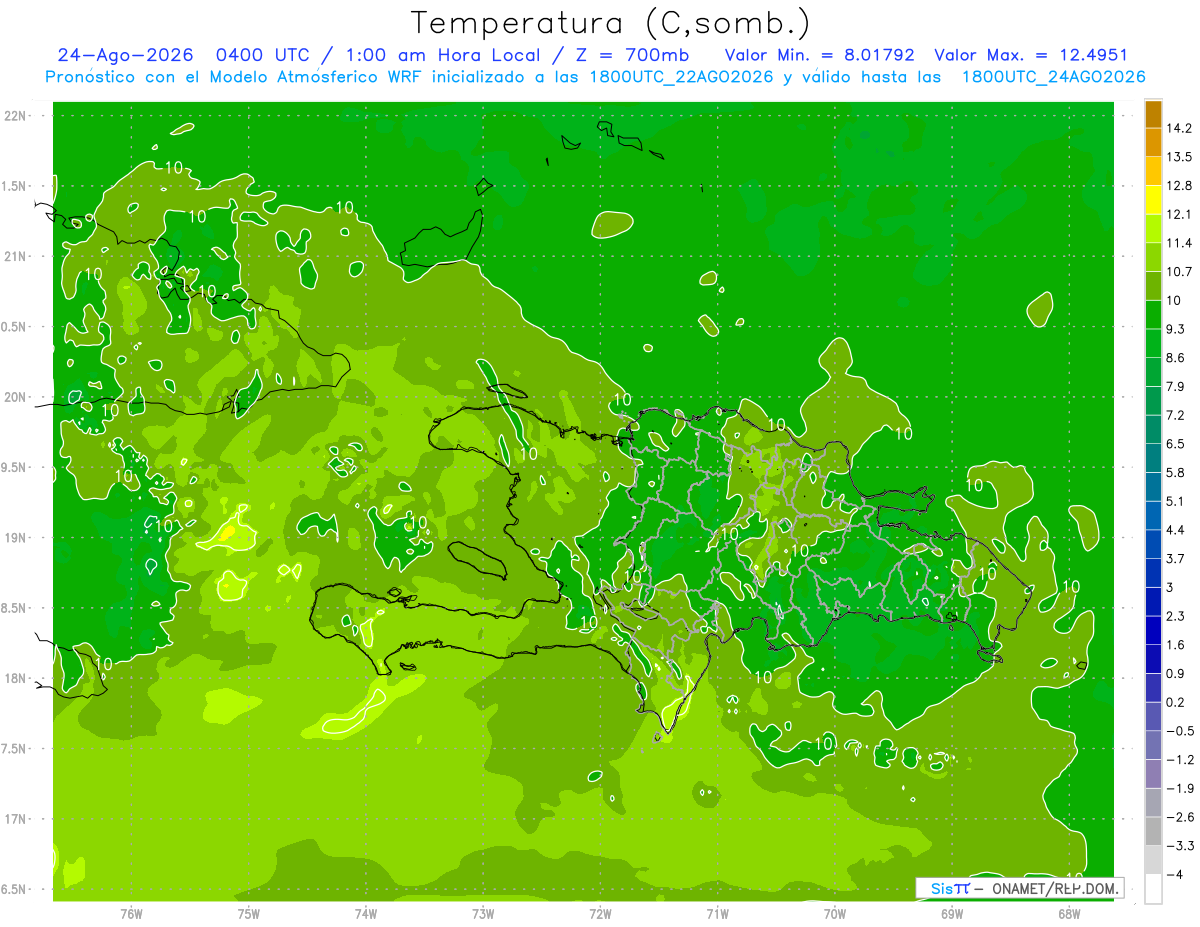Pick the light green swatch between 10.7 and 11.4
1200x927 pixels.
[1153, 258]
